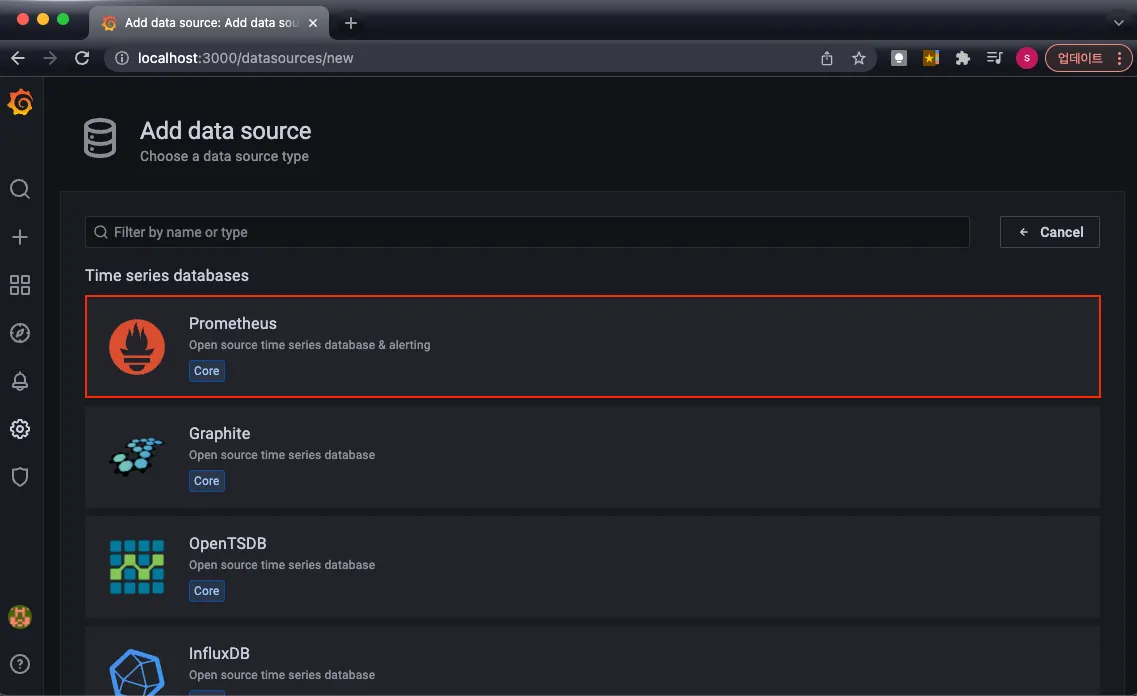Pick the OpenTSDB data source
Screen dimensions: 1137x696
(592, 566)
